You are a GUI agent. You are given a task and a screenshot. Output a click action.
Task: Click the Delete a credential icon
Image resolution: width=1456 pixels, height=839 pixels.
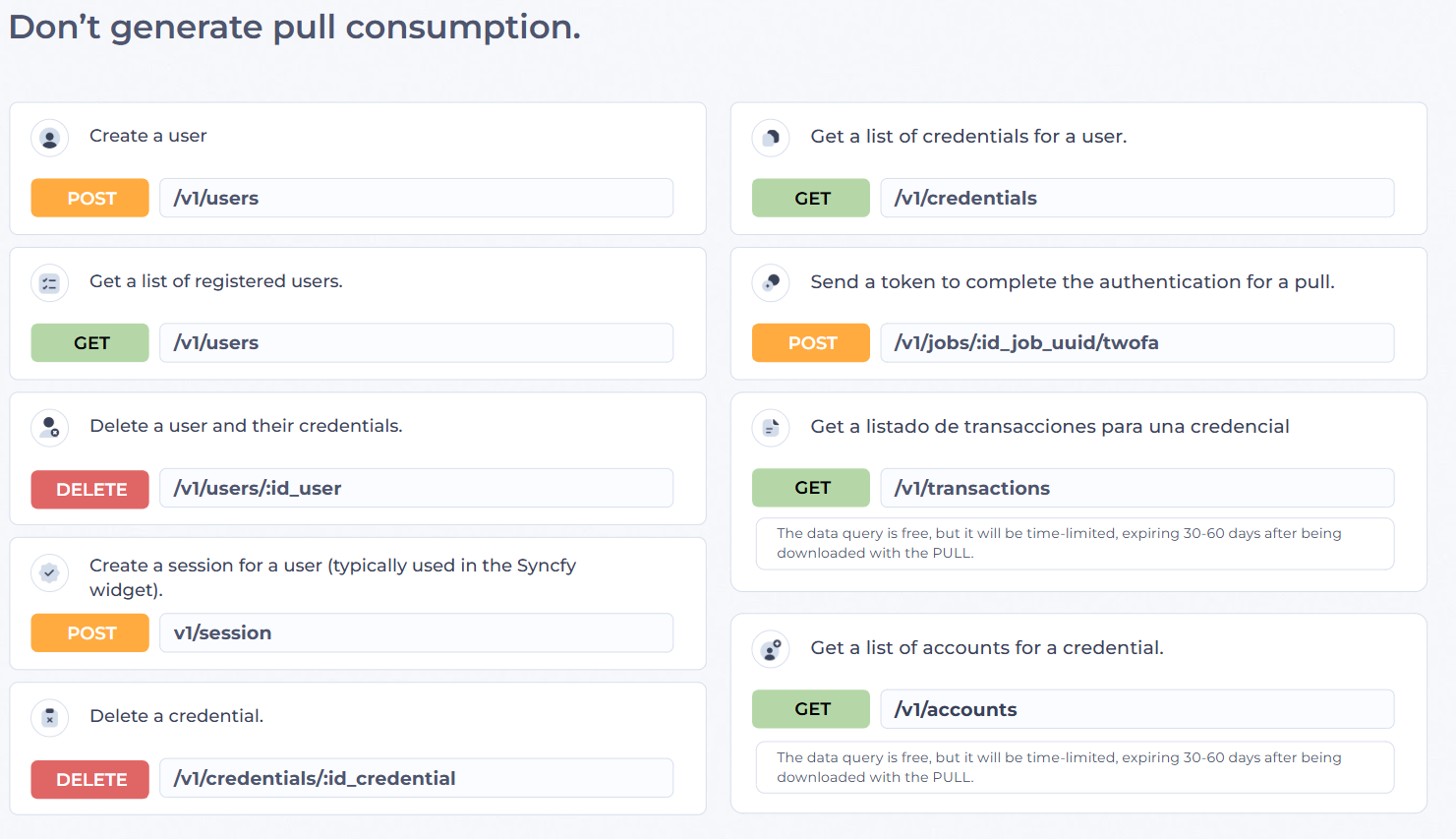pyautogui.click(x=50, y=718)
